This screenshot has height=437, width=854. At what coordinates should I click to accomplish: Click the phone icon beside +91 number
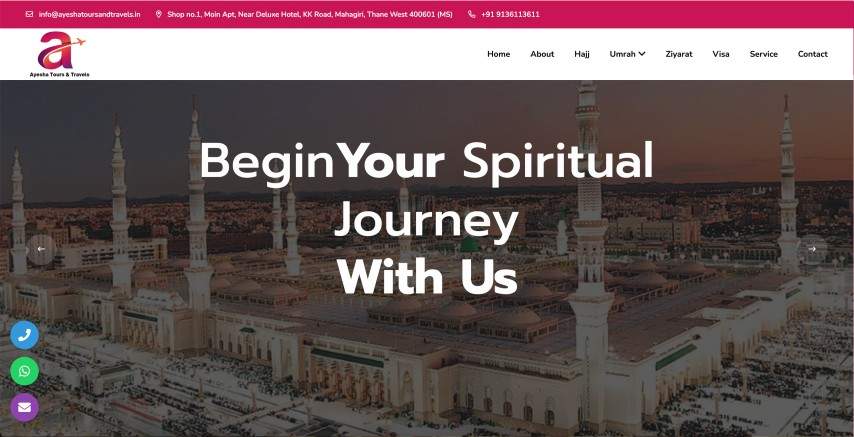pyautogui.click(x=472, y=14)
